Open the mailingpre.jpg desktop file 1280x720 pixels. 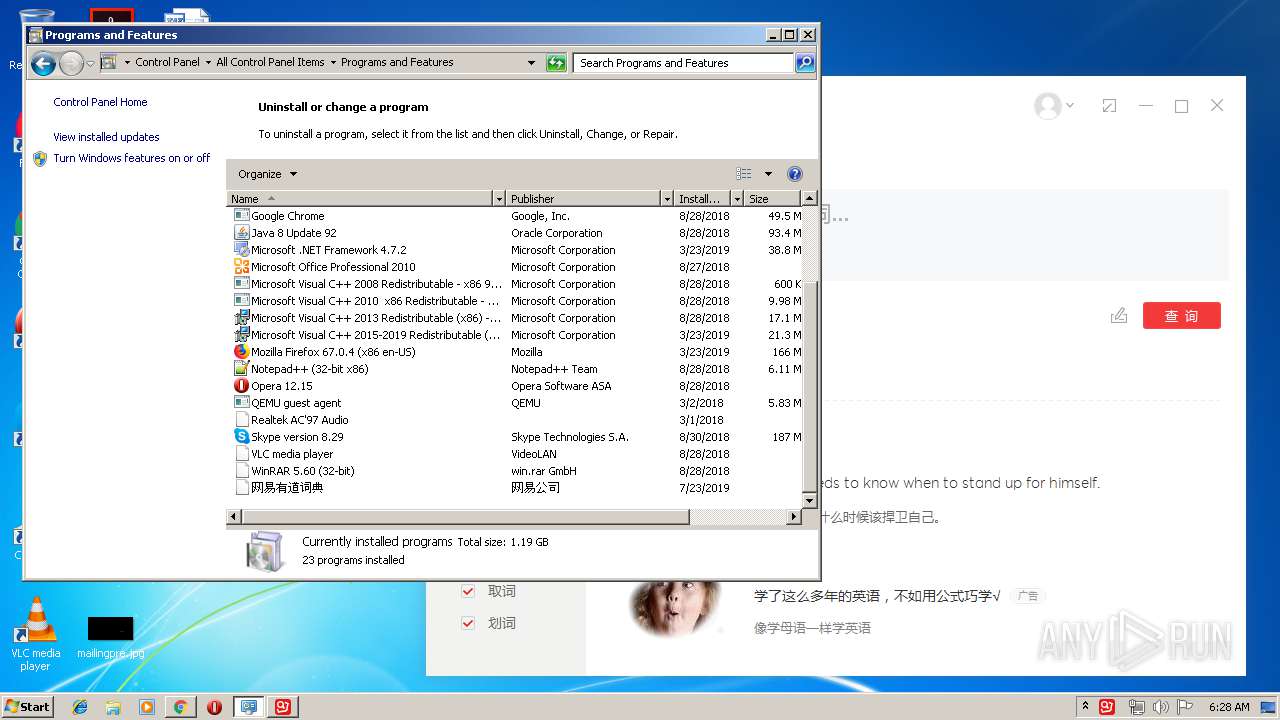click(x=110, y=637)
